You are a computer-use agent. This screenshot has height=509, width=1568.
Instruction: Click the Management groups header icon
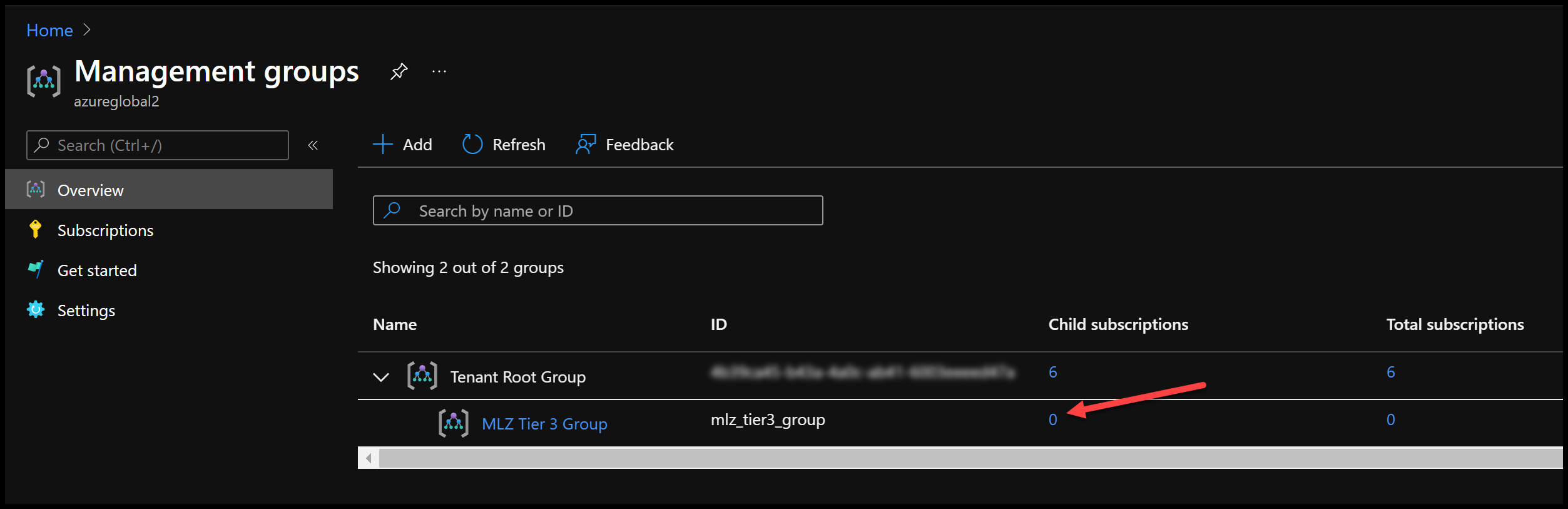click(x=44, y=81)
